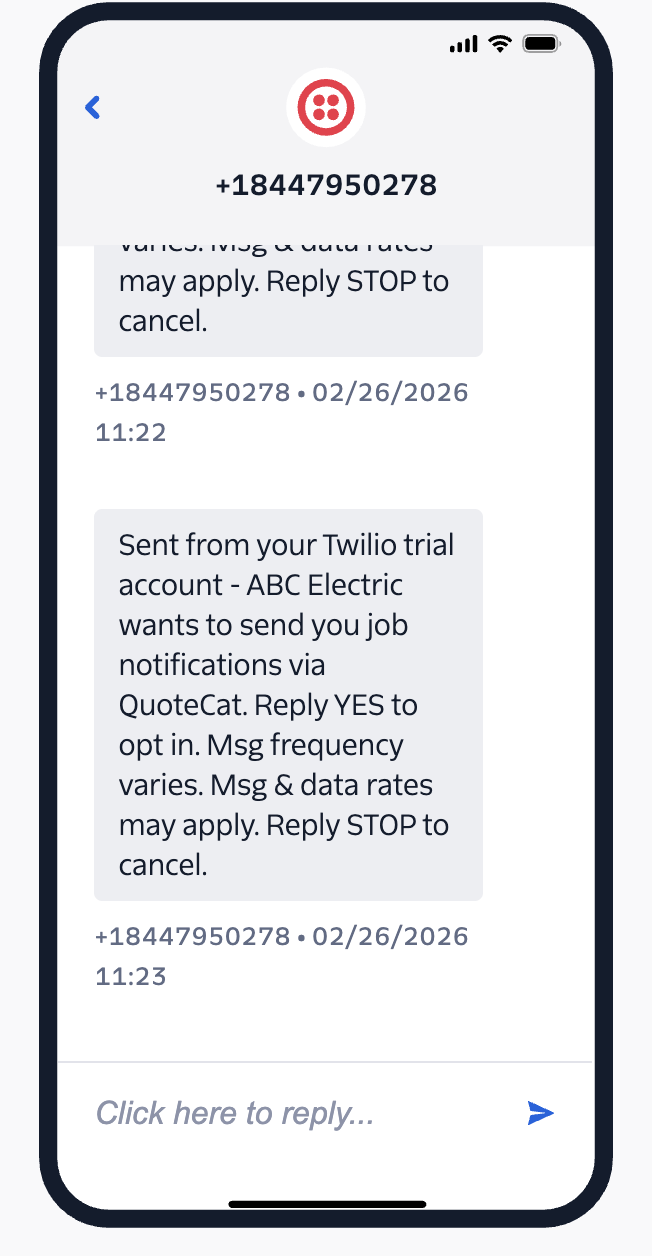The width and height of the screenshot is (652, 1256).
Task: Tap the status bar at screen top
Action: pyautogui.click(x=326, y=43)
